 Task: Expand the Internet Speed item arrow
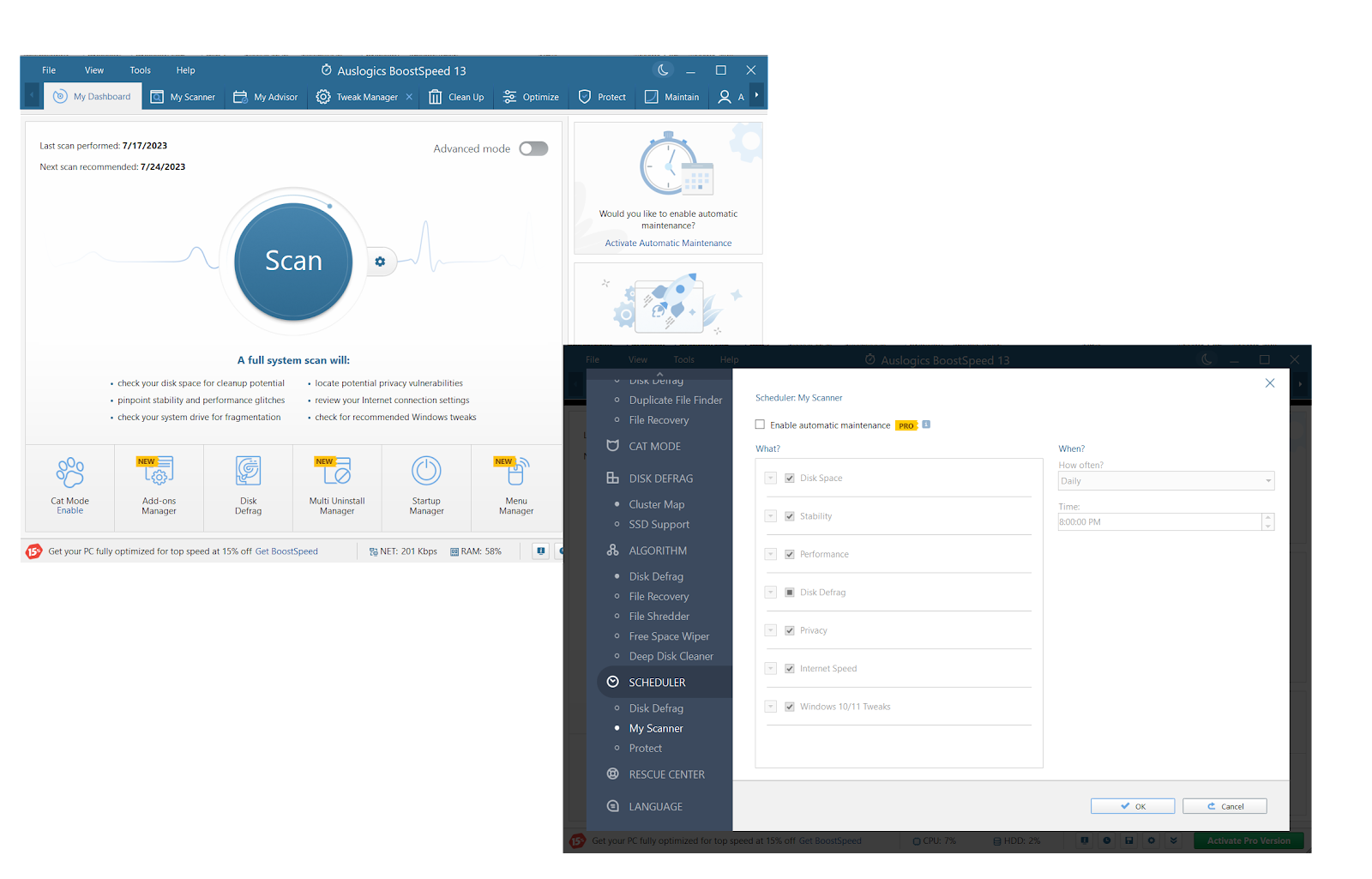(x=771, y=669)
